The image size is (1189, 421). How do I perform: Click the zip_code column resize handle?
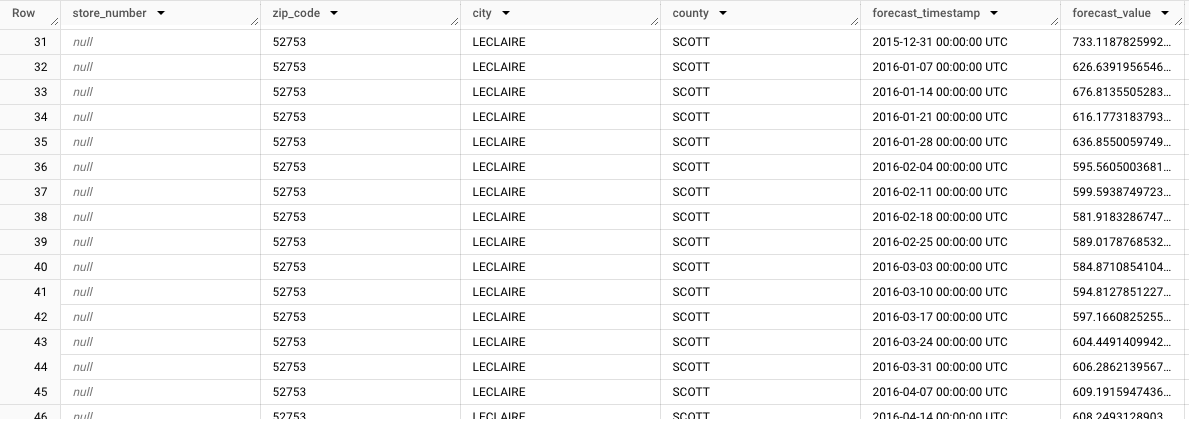456,22
